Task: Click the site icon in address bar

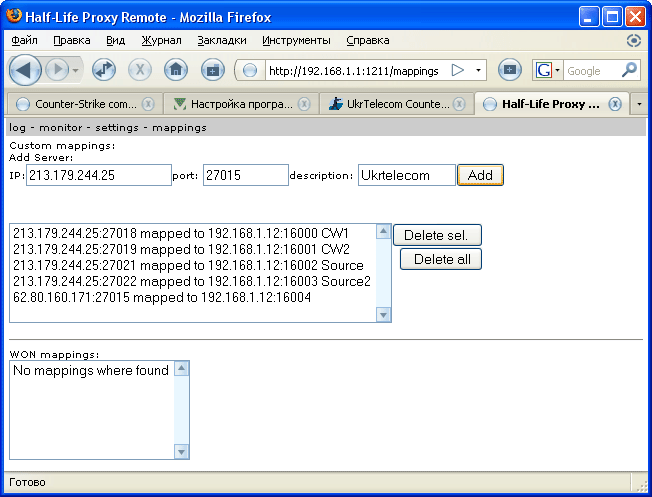Action: click(x=250, y=70)
